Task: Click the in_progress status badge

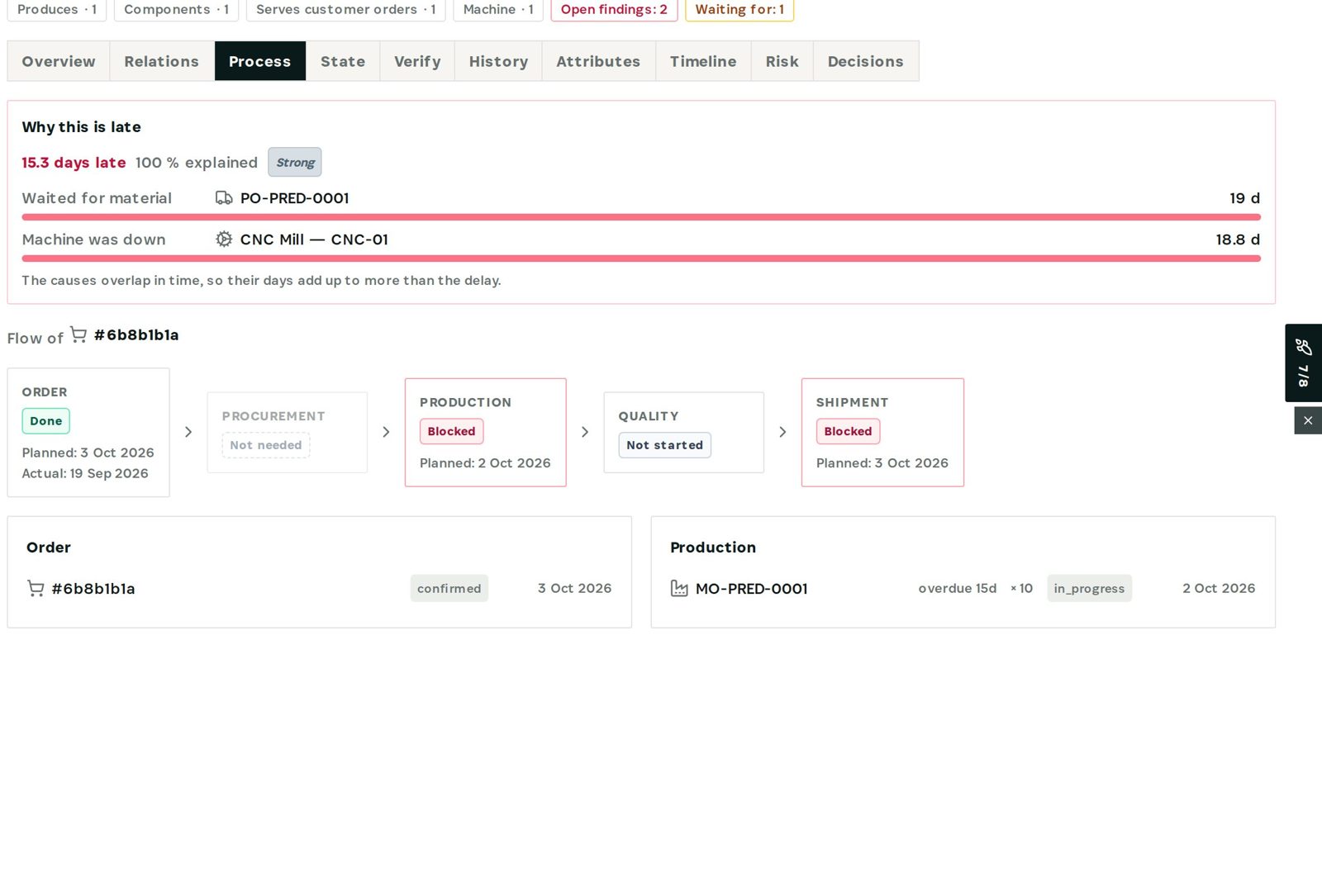Action: pyautogui.click(x=1089, y=589)
